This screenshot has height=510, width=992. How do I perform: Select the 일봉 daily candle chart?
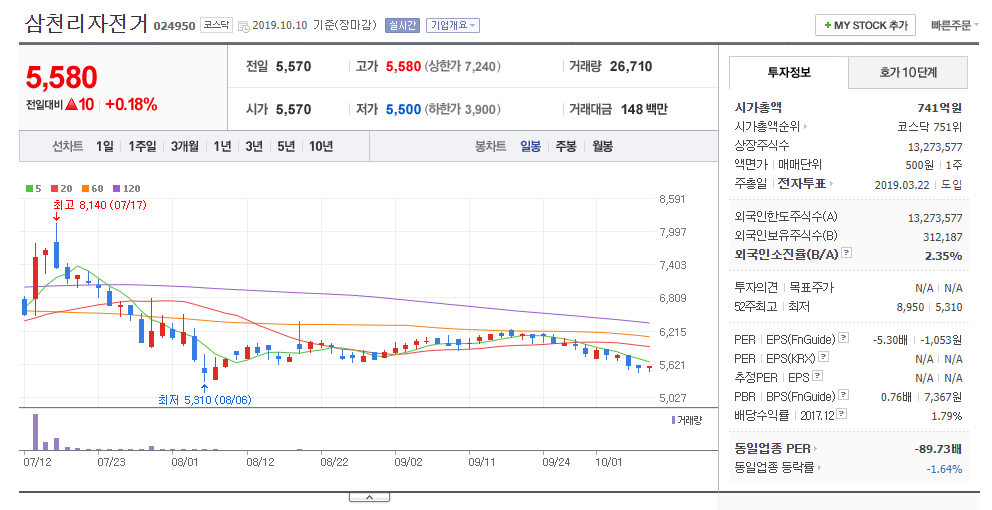coord(530,146)
